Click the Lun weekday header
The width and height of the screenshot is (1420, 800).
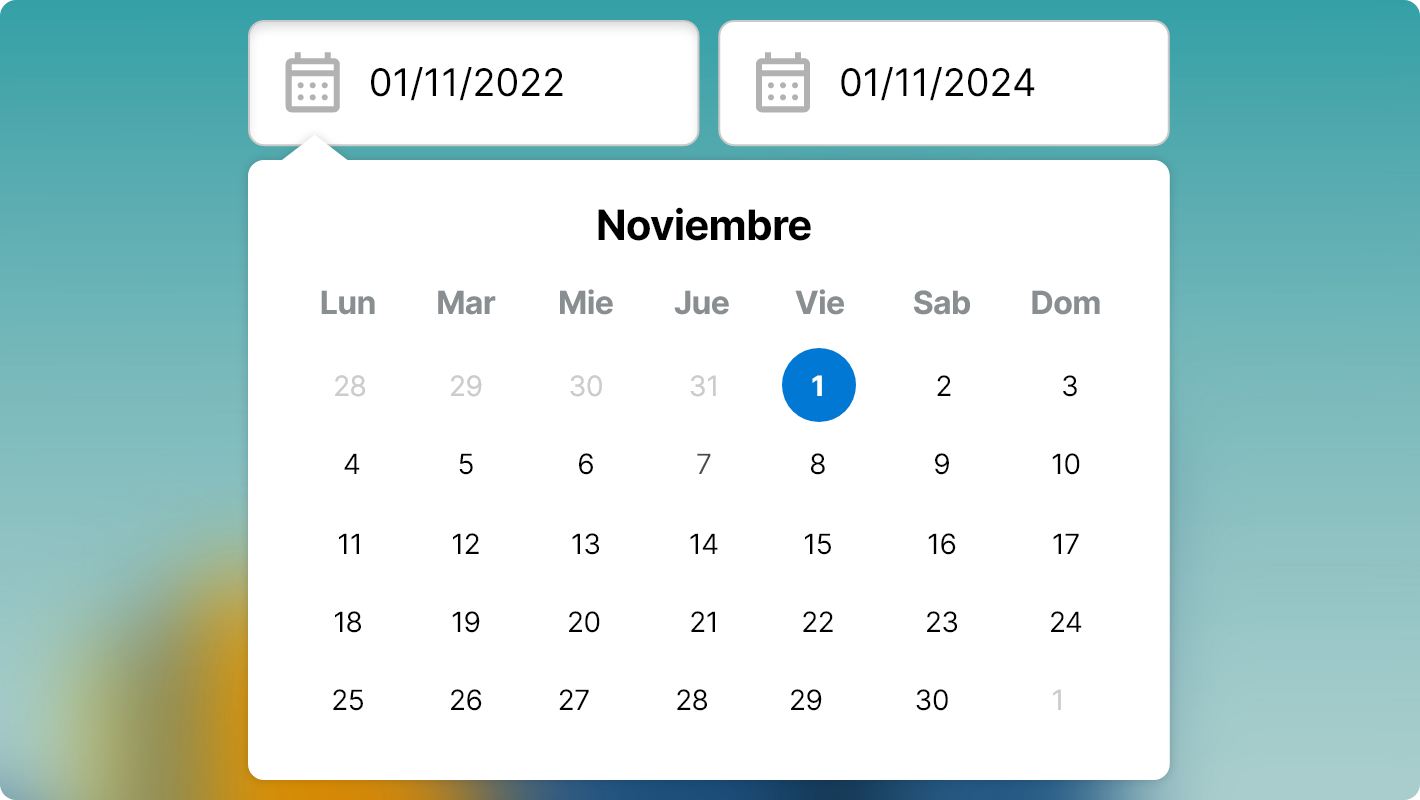click(348, 303)
